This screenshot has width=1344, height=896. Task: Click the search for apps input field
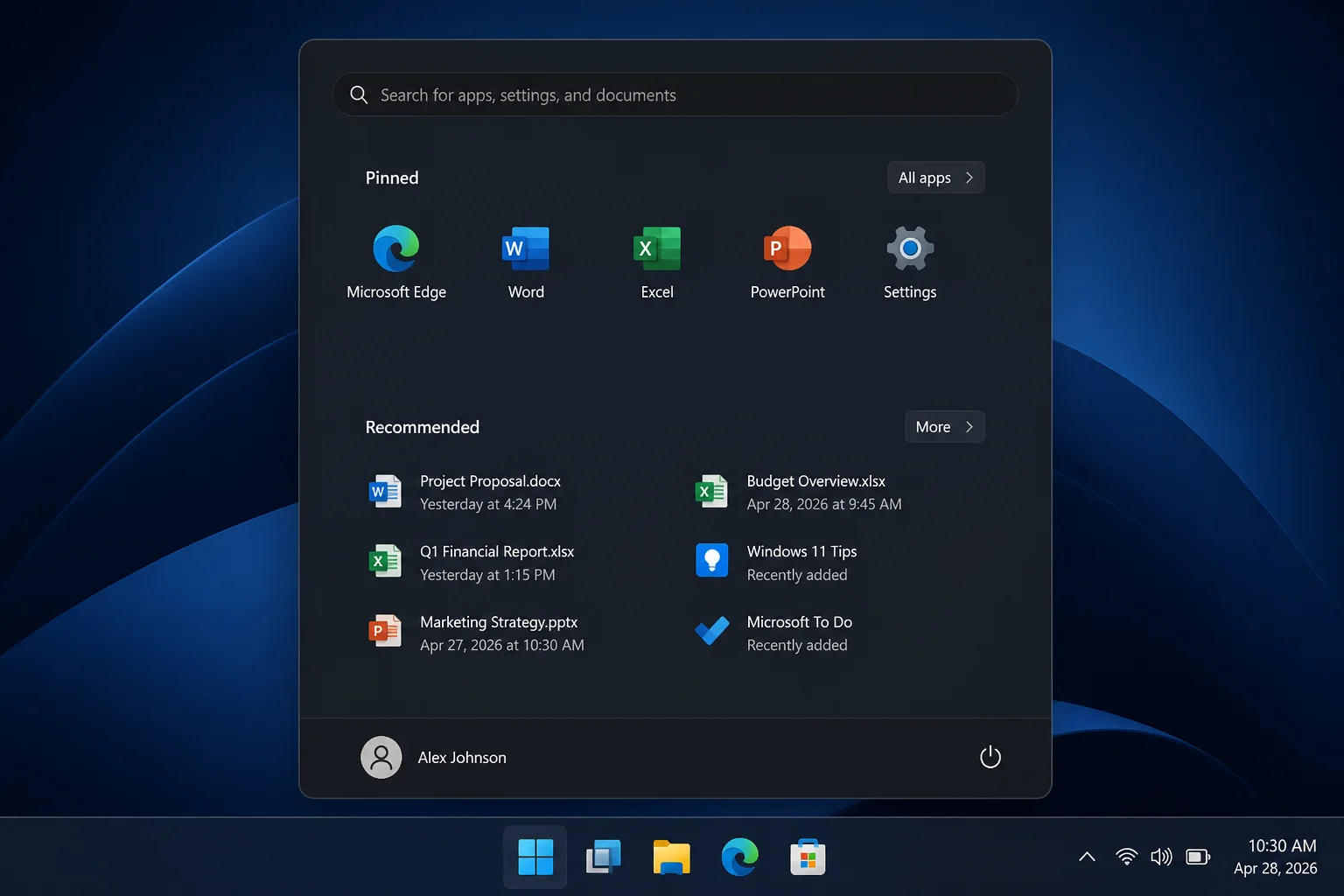click(675, 94)
